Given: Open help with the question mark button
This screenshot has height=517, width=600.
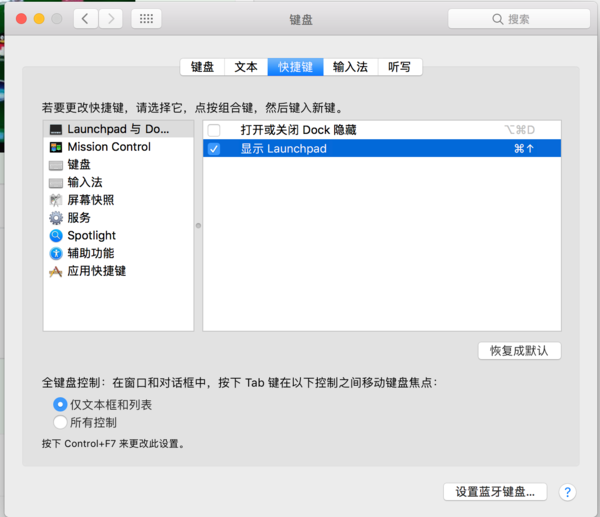Looking at the screenshot, I should click(x=567, y=492).
